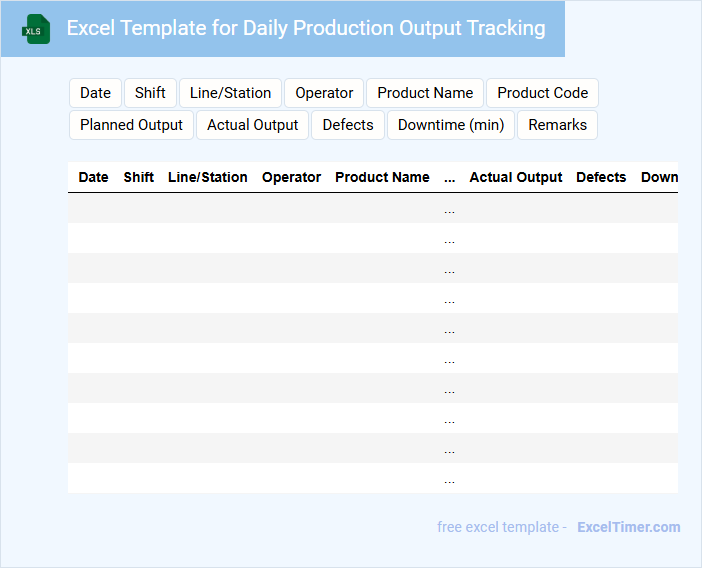Click the Actual Output table column header
Image resolution: width=702 pixels, height=568 pixels.
click(516, 177)
